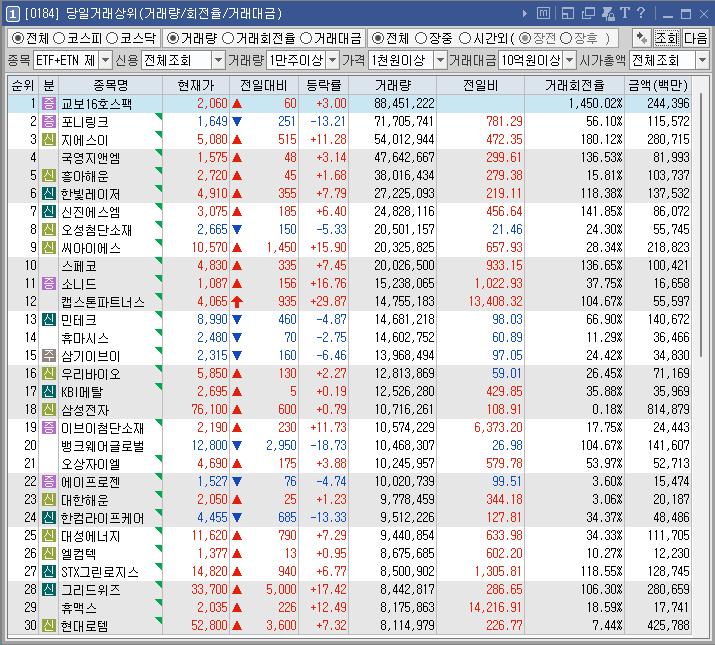Select the 코스피 radio button

(59, 38)
